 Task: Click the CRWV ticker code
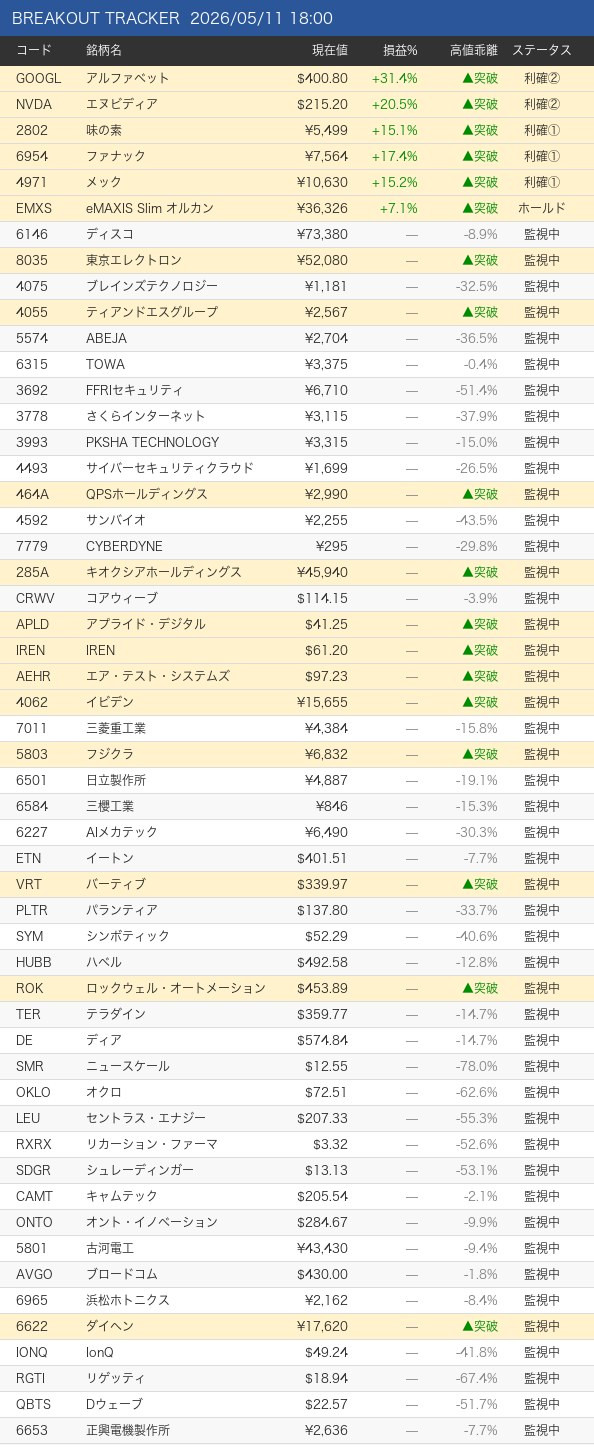pyautogui.click(x=35, y=598)
